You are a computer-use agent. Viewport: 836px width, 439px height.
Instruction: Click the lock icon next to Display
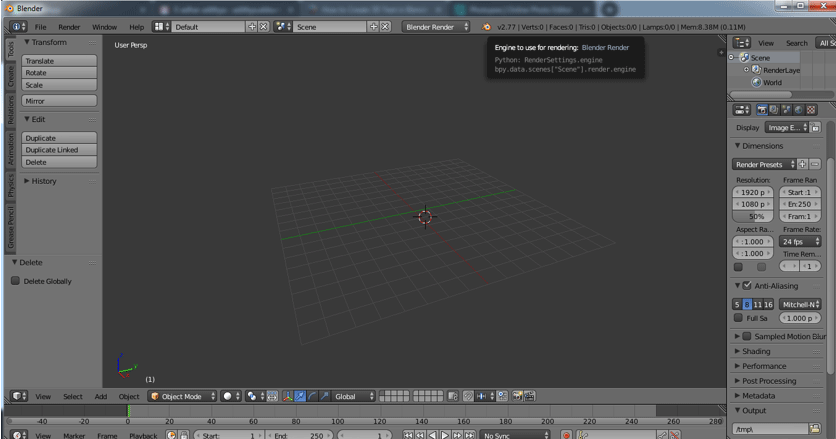point(815,128)
